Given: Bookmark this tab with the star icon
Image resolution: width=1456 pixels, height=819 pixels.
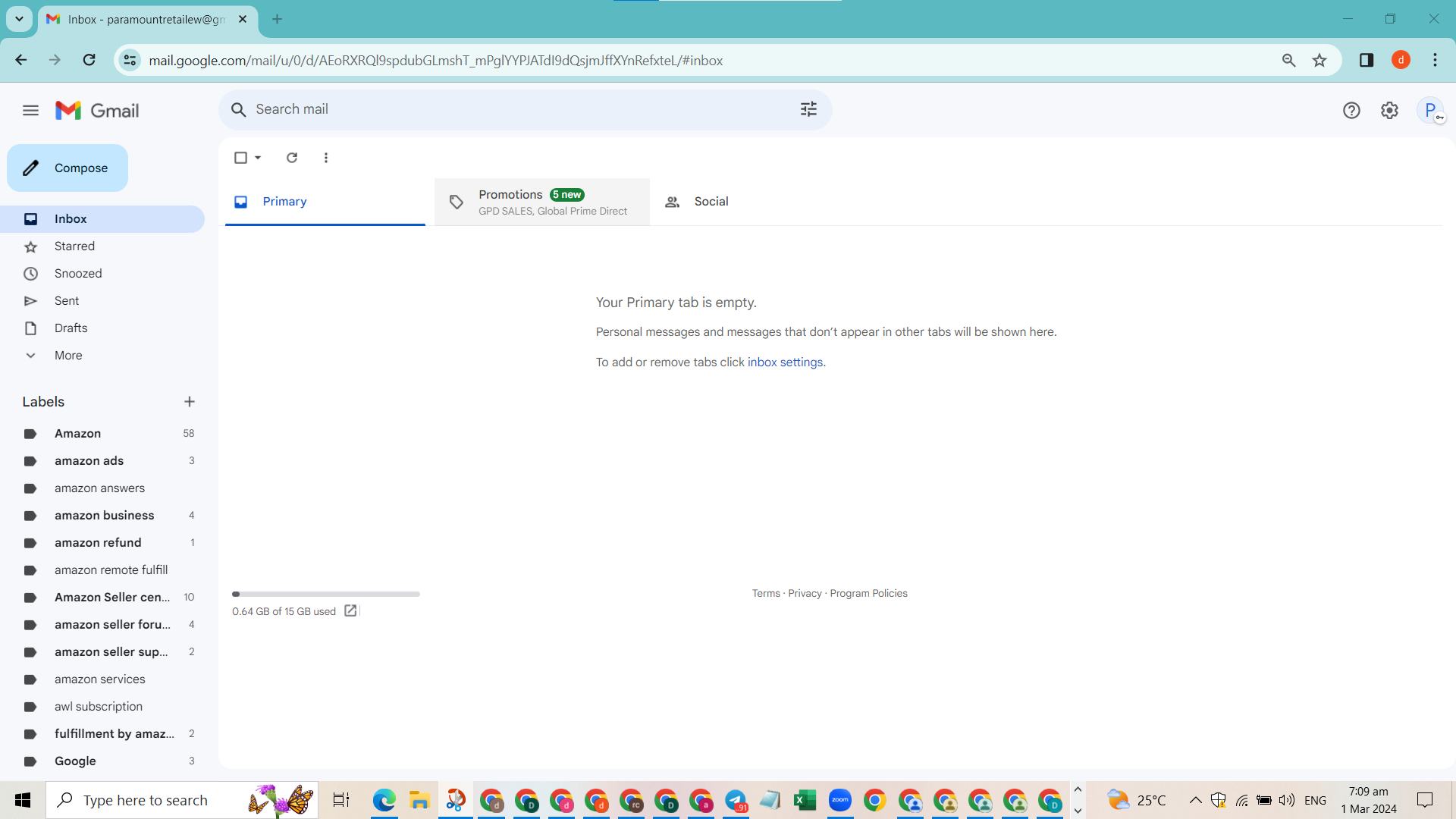Looking at the screenshot, I should click(1319, 60).
